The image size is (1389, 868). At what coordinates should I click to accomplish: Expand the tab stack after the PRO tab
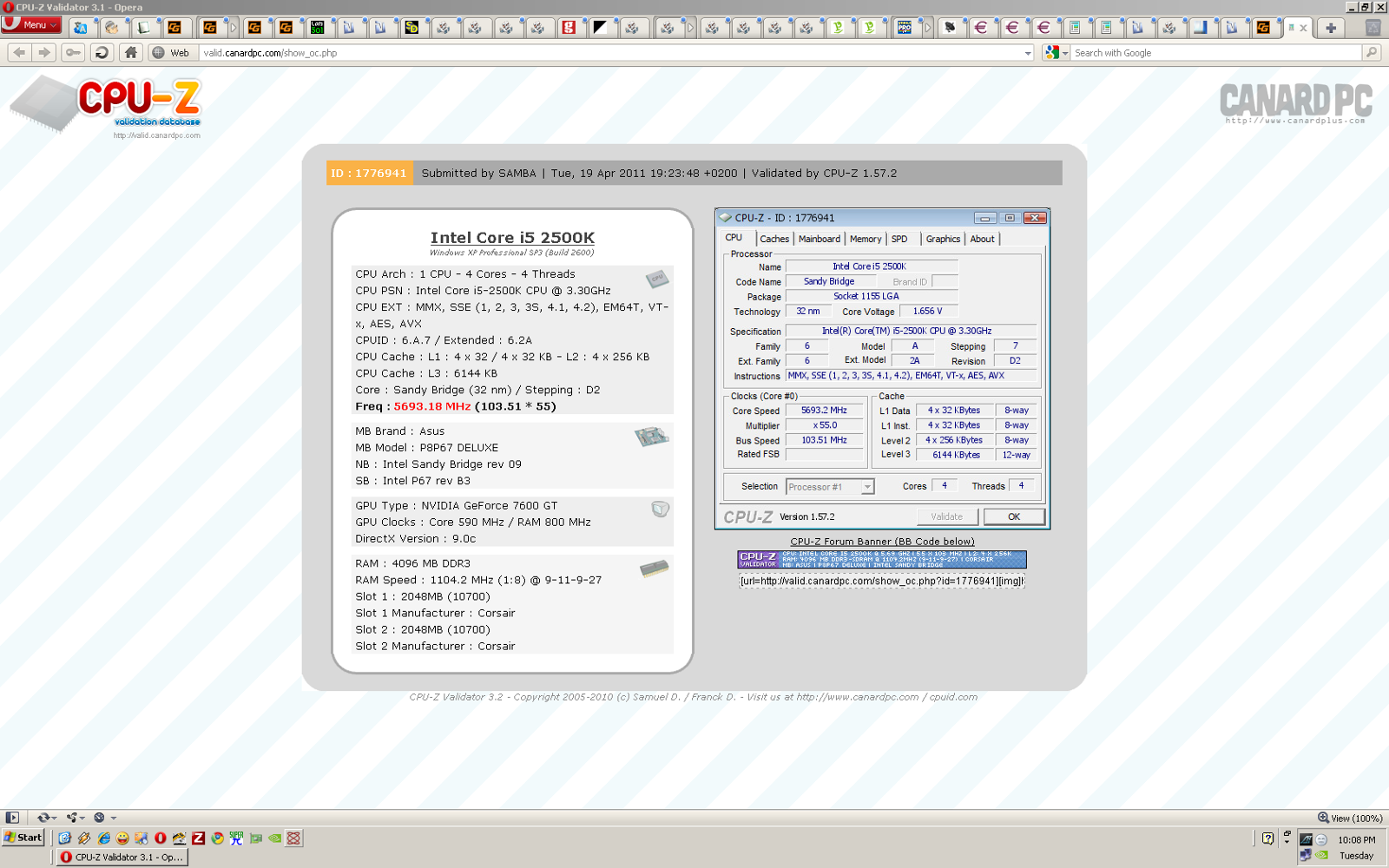[927, 28]
